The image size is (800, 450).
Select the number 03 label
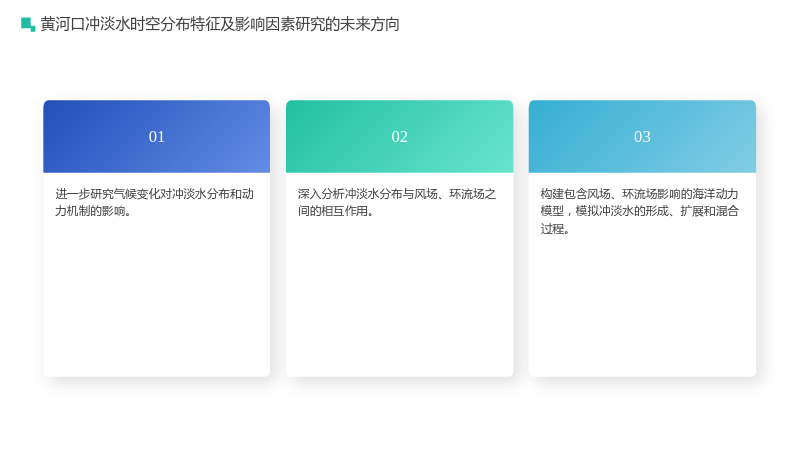click(x=642, y=137)
